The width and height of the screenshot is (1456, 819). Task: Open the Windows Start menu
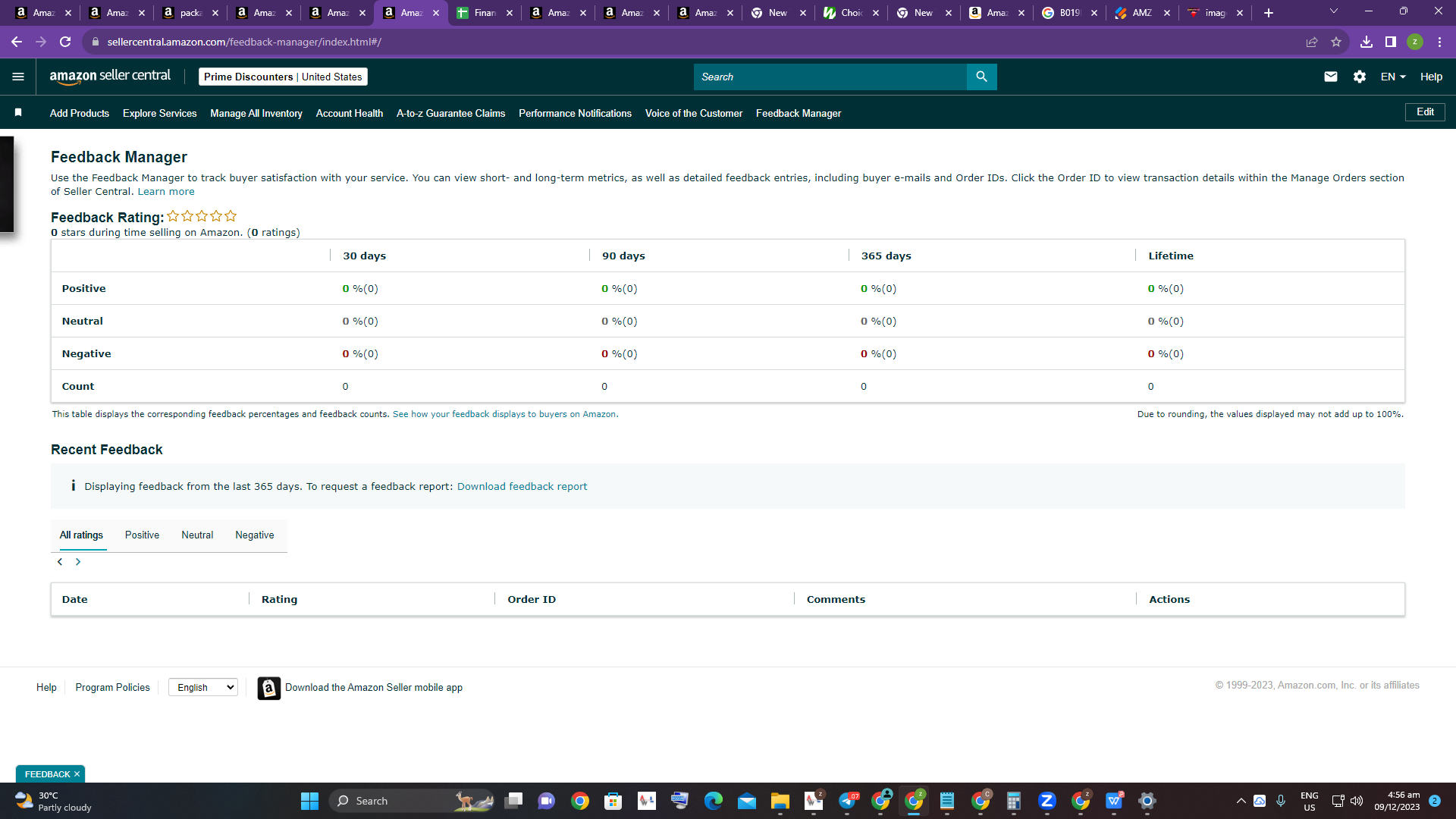309,801
